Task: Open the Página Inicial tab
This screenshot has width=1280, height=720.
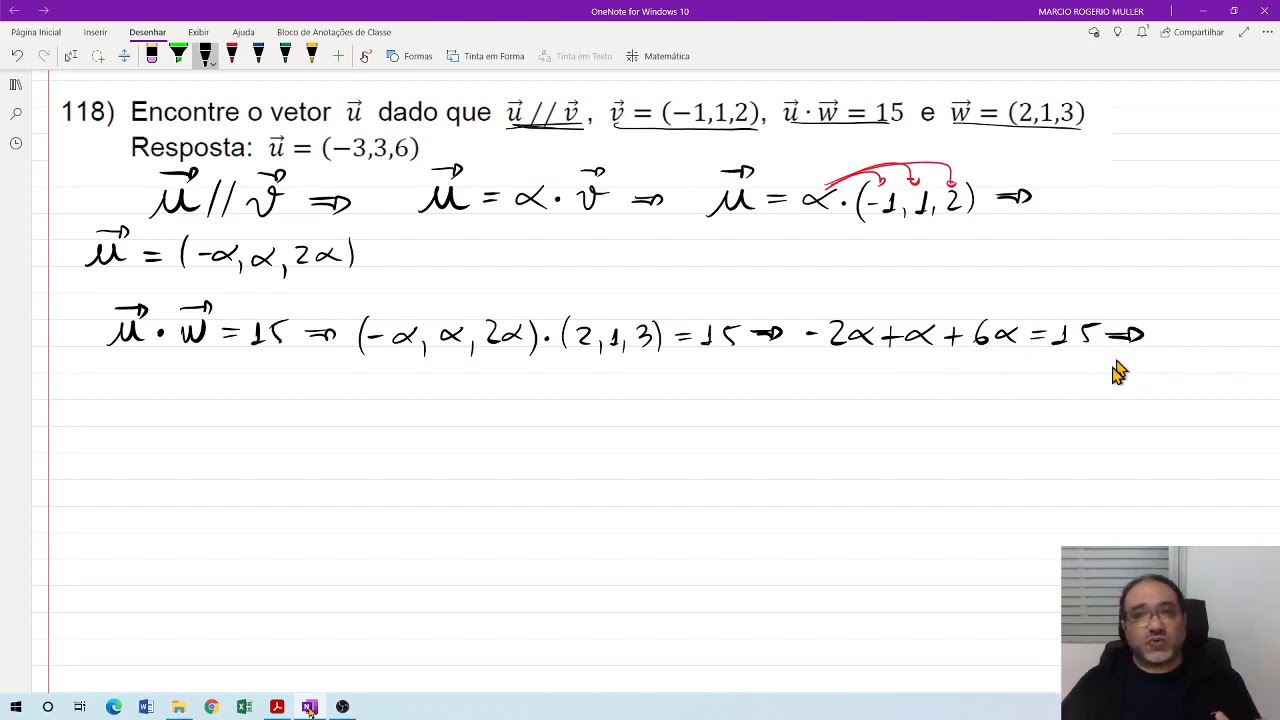Action: 36,32
